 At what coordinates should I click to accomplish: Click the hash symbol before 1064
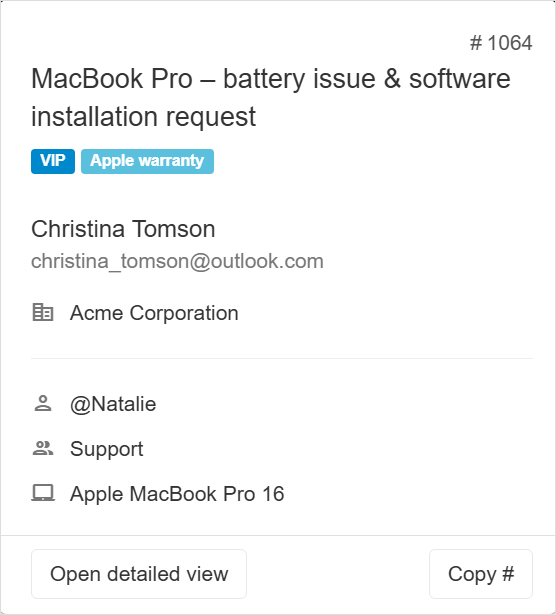tap(476, 43)
